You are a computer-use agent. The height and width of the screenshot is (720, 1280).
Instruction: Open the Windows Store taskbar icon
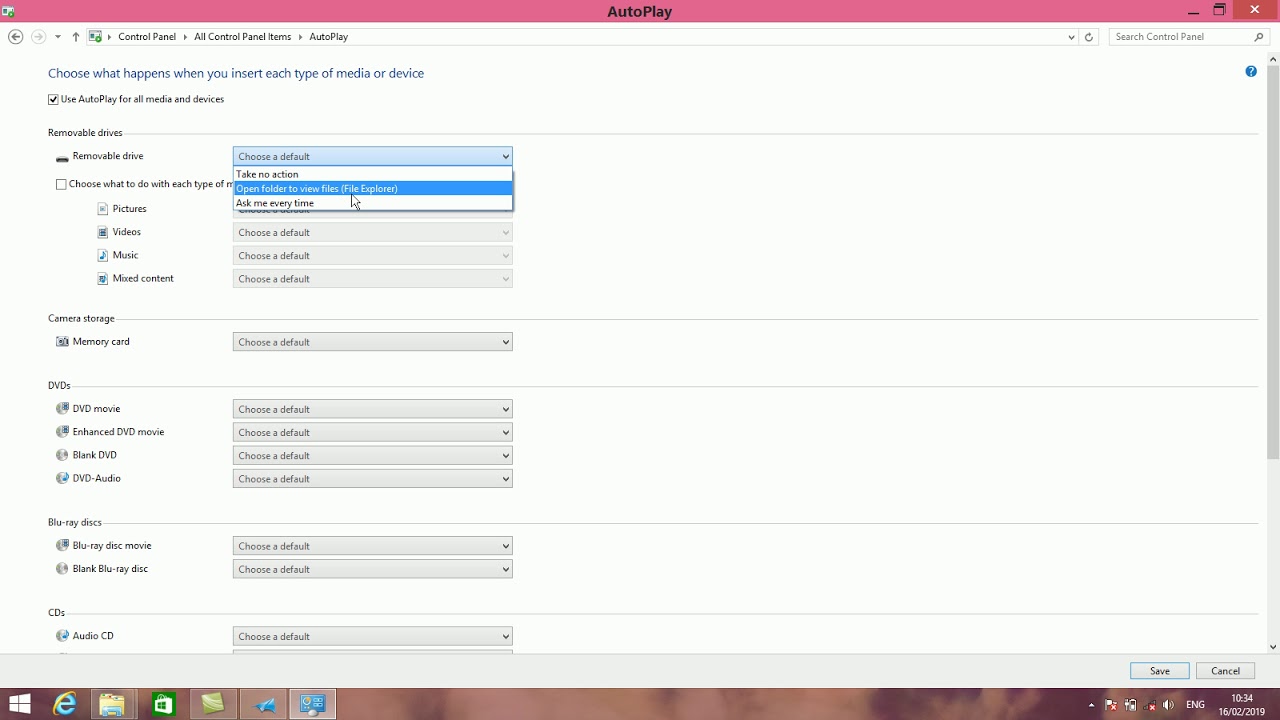click(x=163, y=704)
